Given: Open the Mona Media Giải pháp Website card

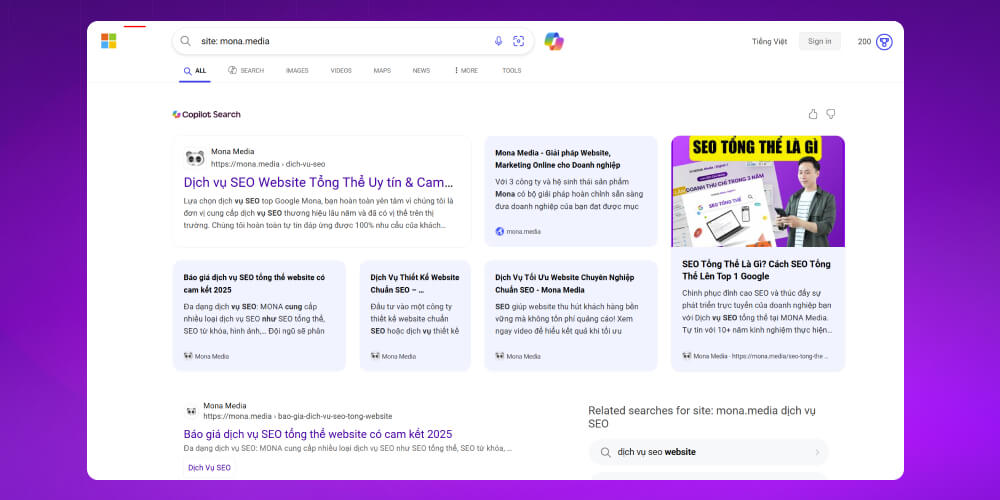Looking at the screenshot, I should (571, 191).
